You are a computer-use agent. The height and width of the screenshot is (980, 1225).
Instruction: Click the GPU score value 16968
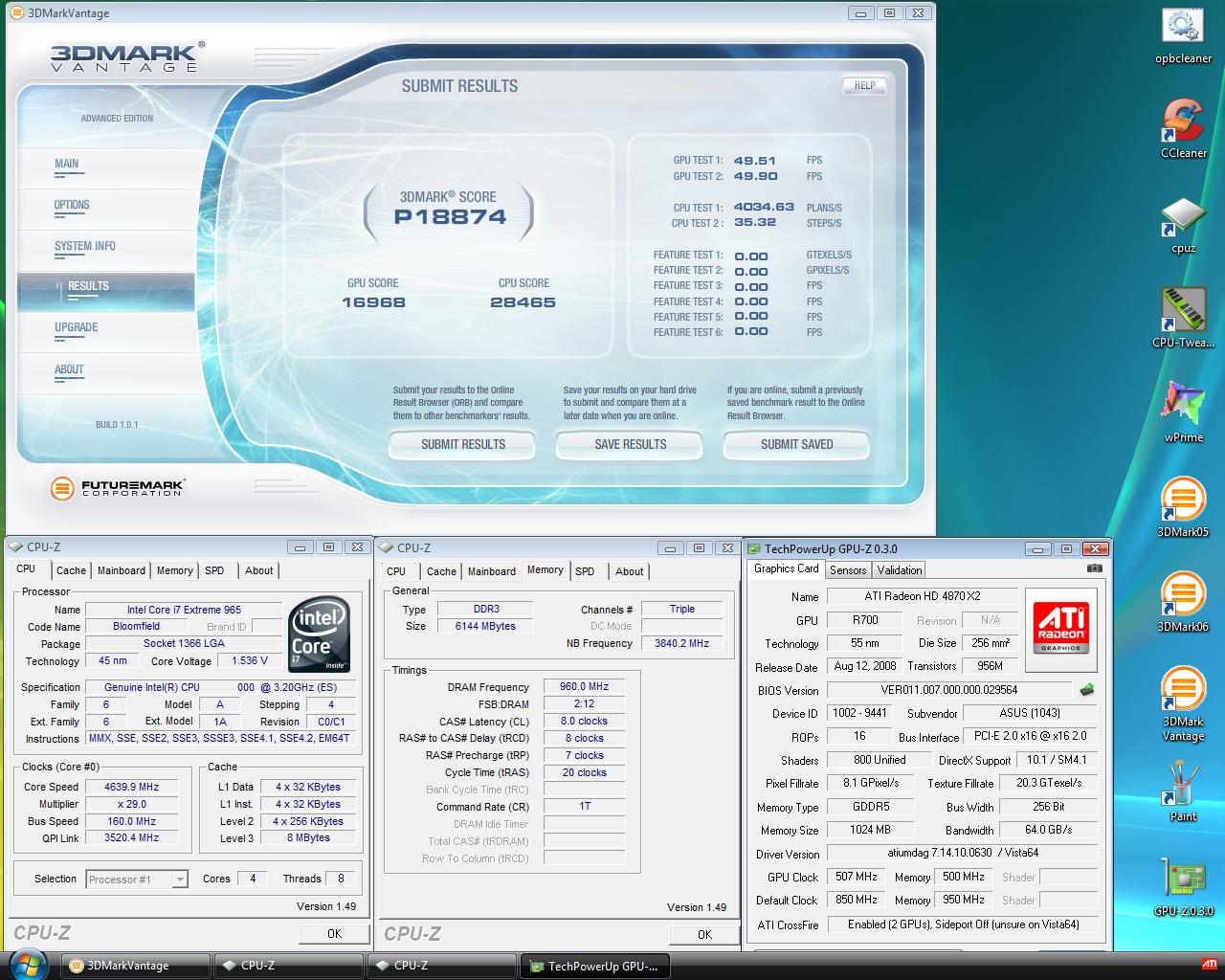(x=373, y=302)
